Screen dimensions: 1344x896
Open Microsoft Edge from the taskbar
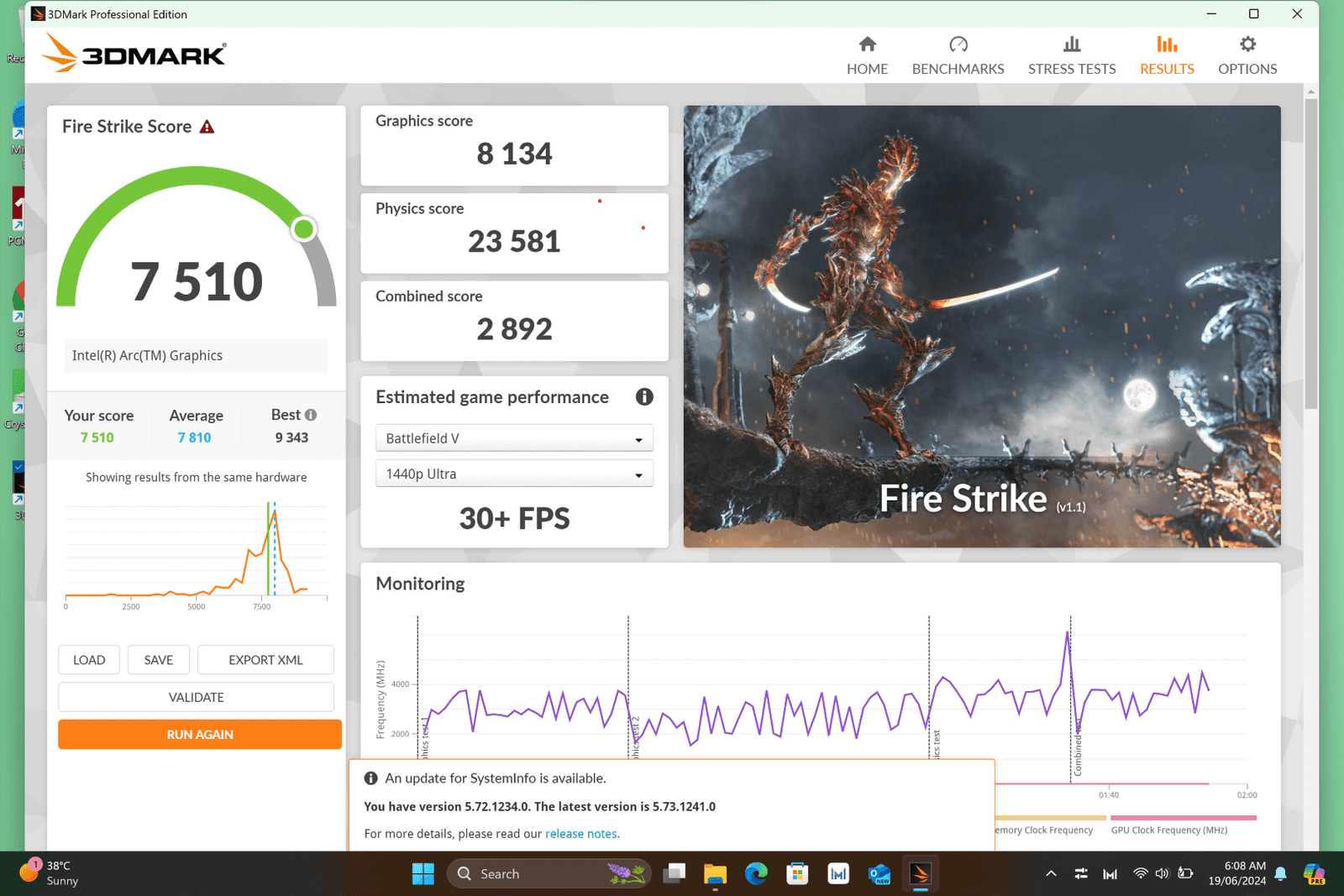coord(756,874)
